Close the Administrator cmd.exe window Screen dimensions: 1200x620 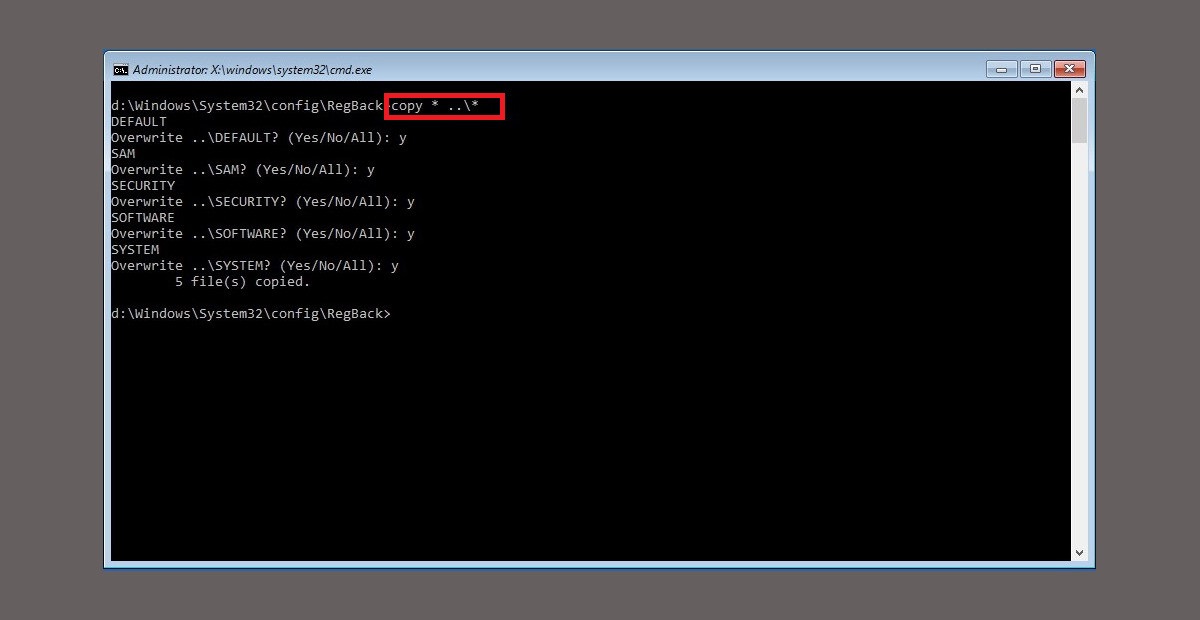coord(1070,69)
